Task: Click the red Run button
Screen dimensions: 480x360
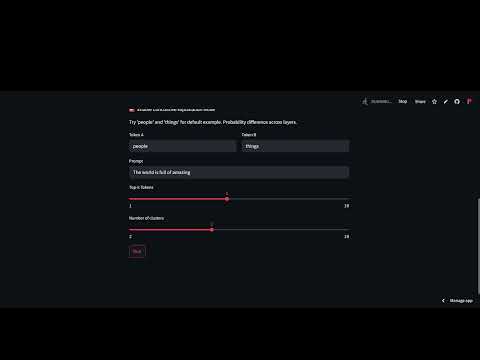Action: (x=137, y=251)
